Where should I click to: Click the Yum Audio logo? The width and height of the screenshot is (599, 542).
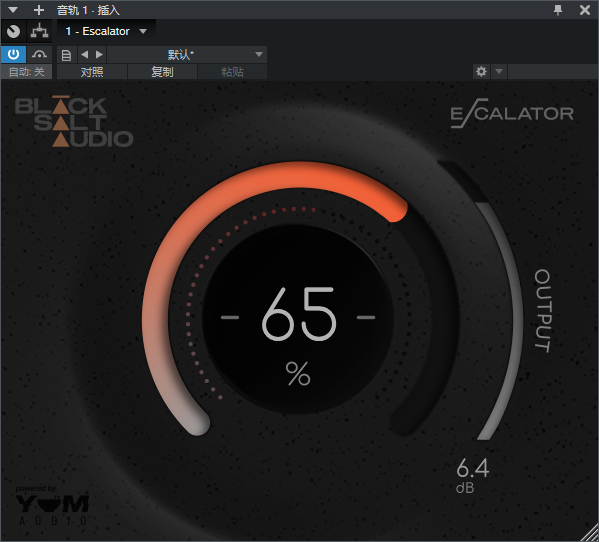coord(52,506)
